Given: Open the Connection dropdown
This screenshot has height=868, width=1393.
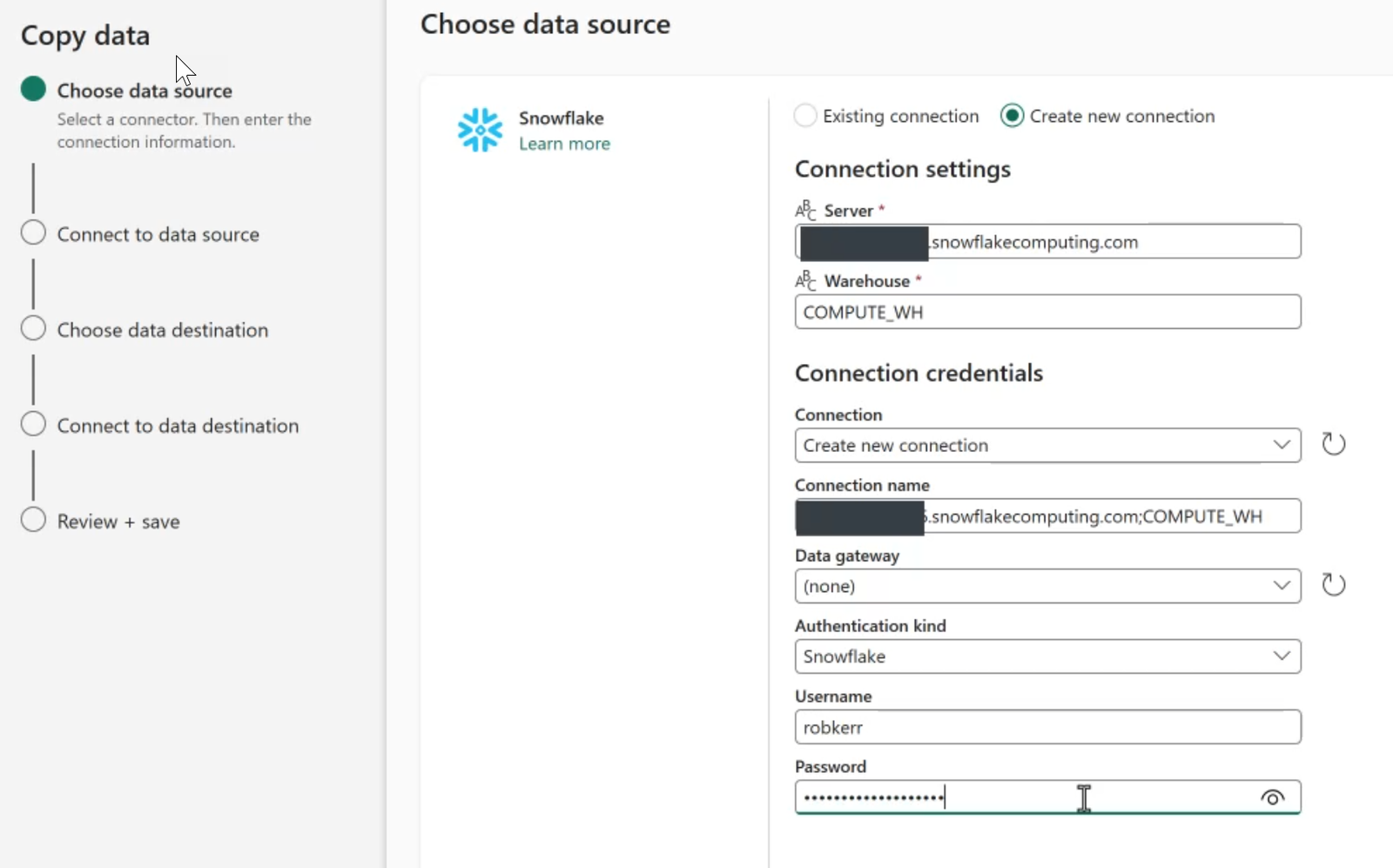Looking at the screenshot, I should (1282, 445).
